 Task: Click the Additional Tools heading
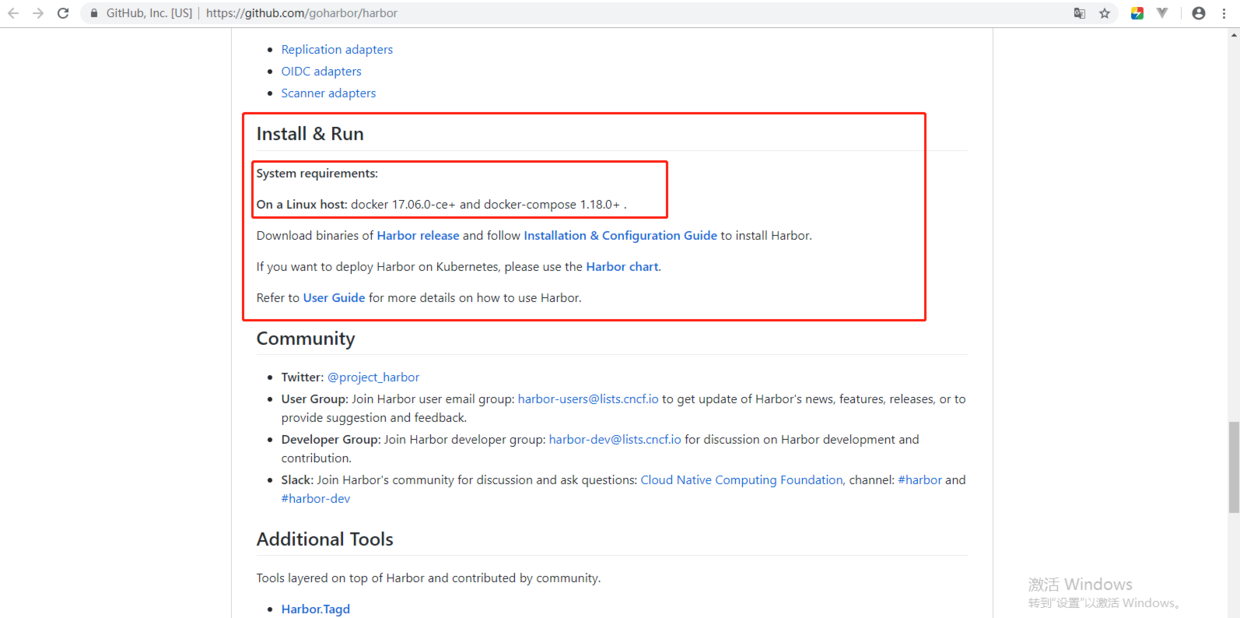tap(325, 539)
